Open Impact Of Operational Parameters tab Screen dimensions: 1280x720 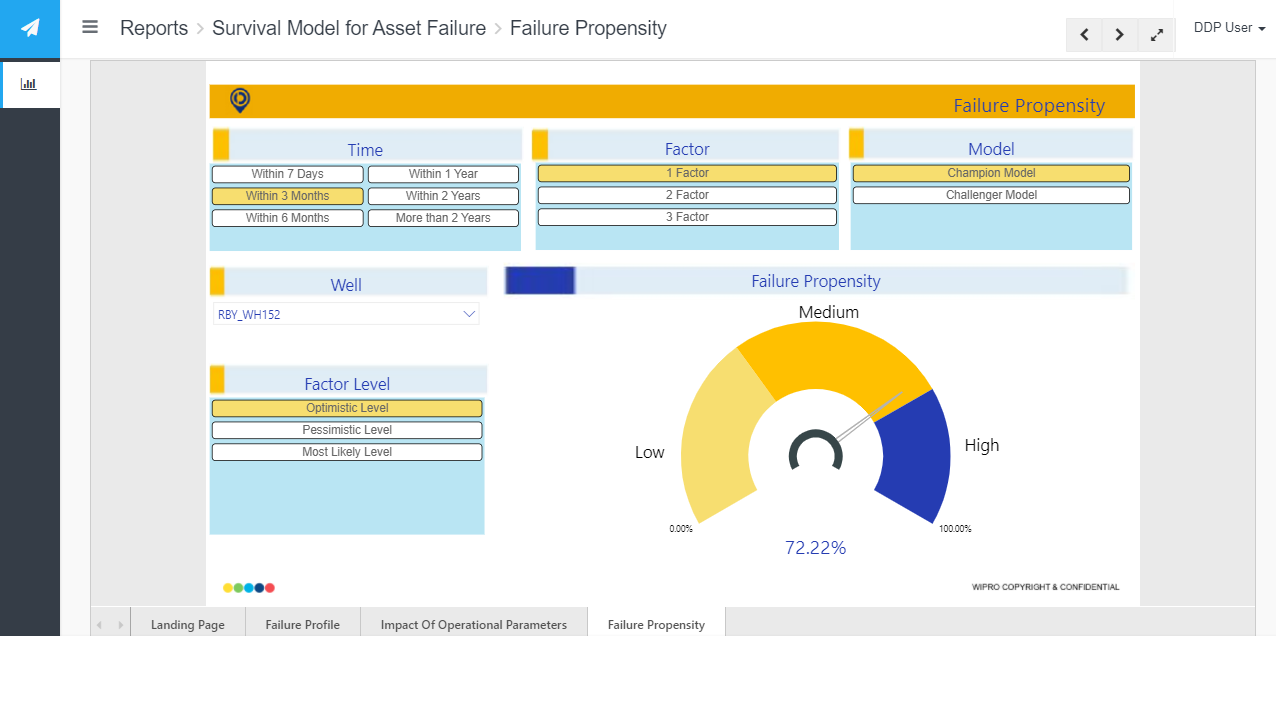(474, 624)
